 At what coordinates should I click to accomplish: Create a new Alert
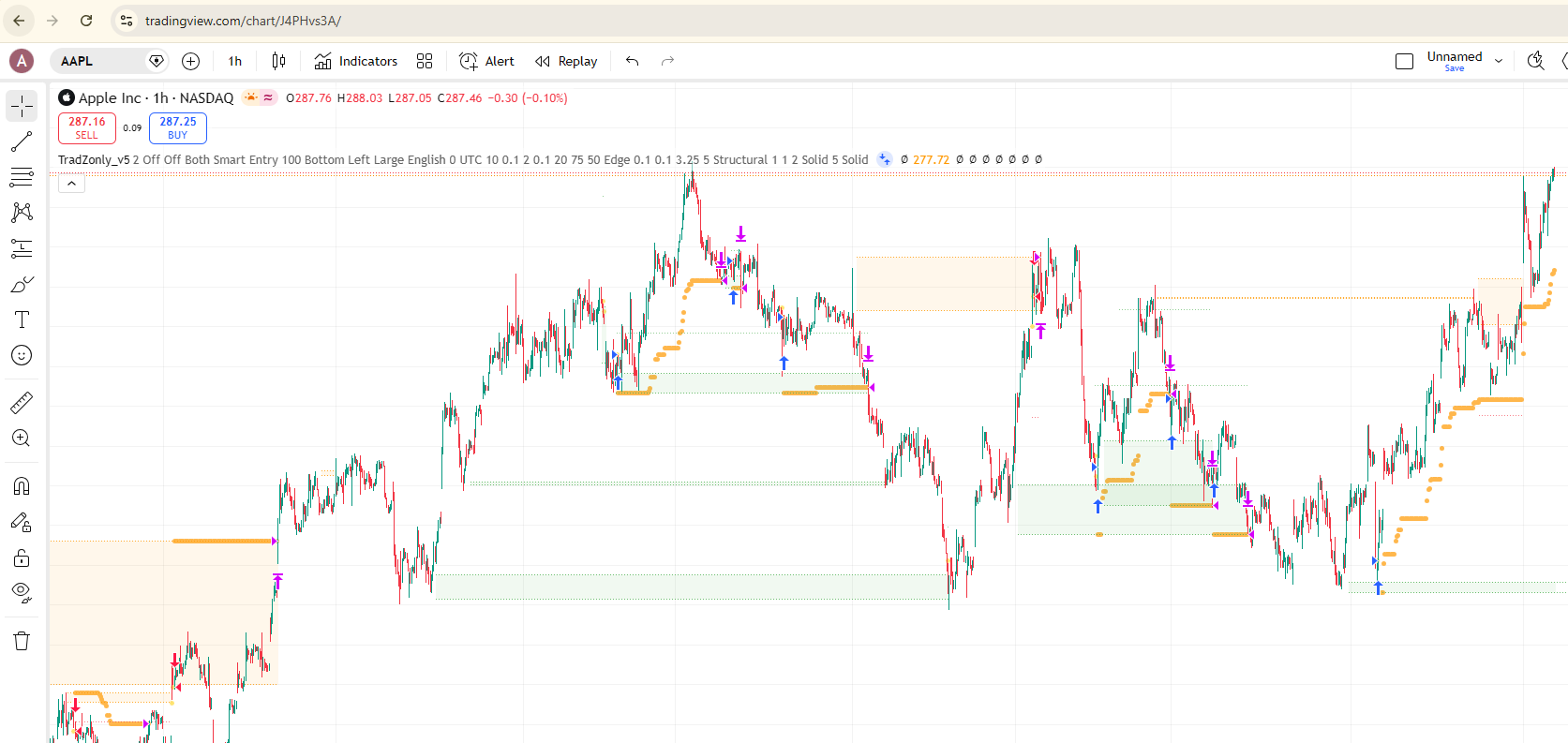click(x=487, y=61)
